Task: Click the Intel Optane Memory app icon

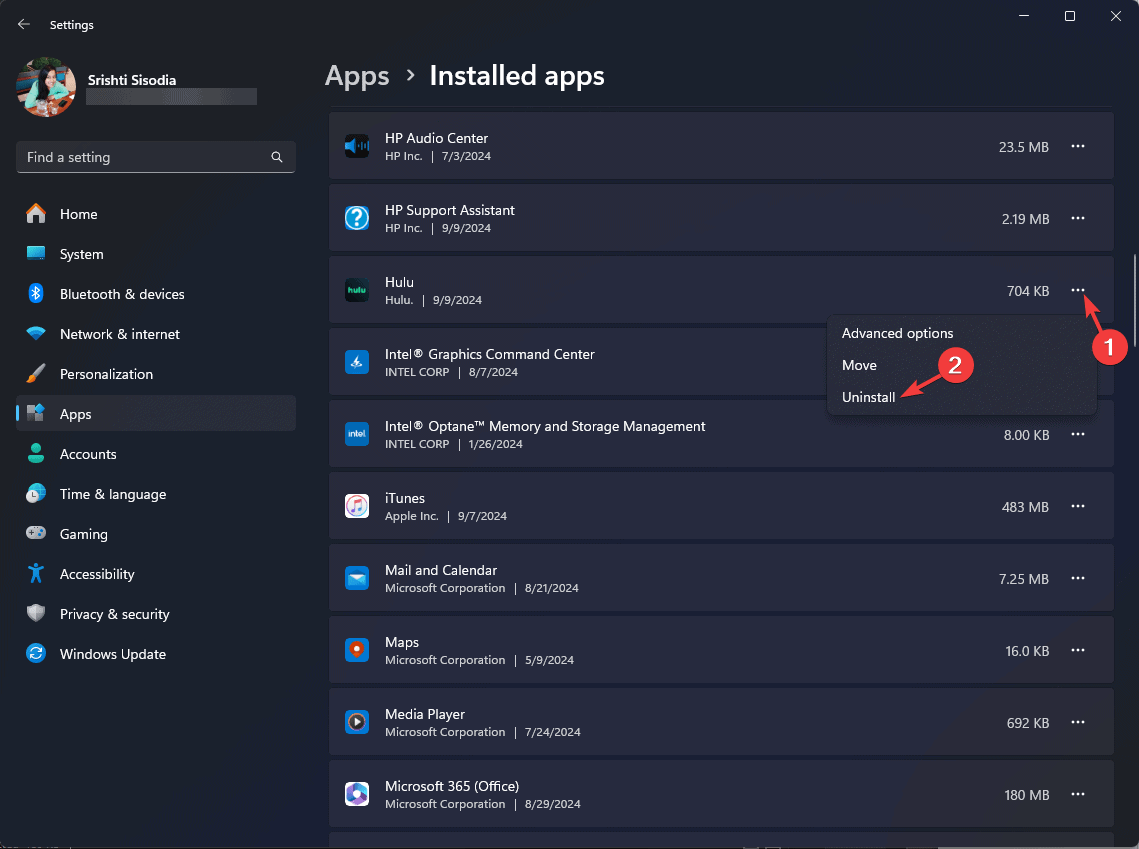Action: (357, 434)
